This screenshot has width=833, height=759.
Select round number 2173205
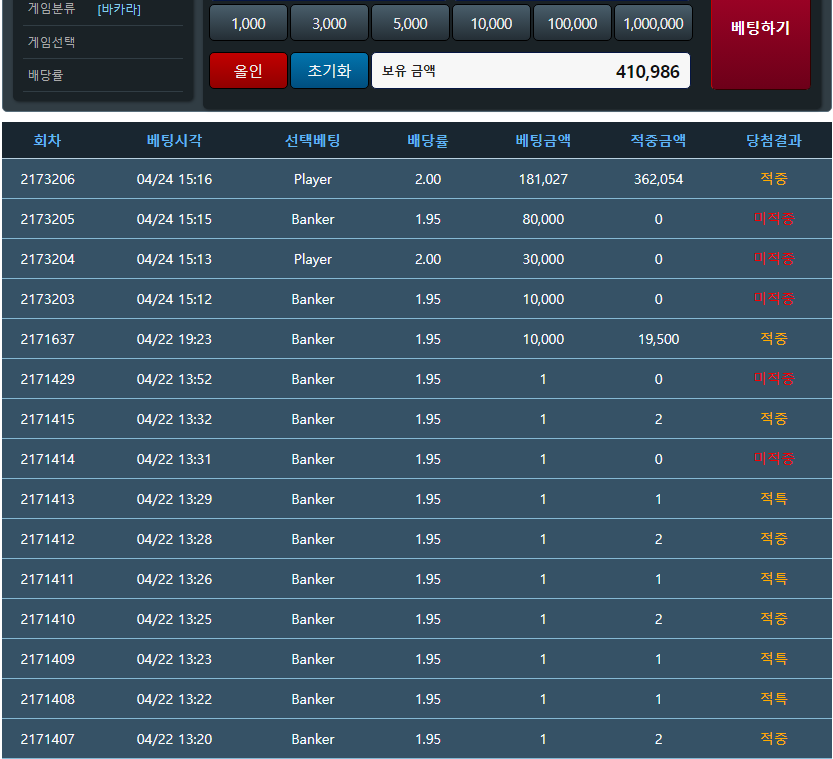47,219
